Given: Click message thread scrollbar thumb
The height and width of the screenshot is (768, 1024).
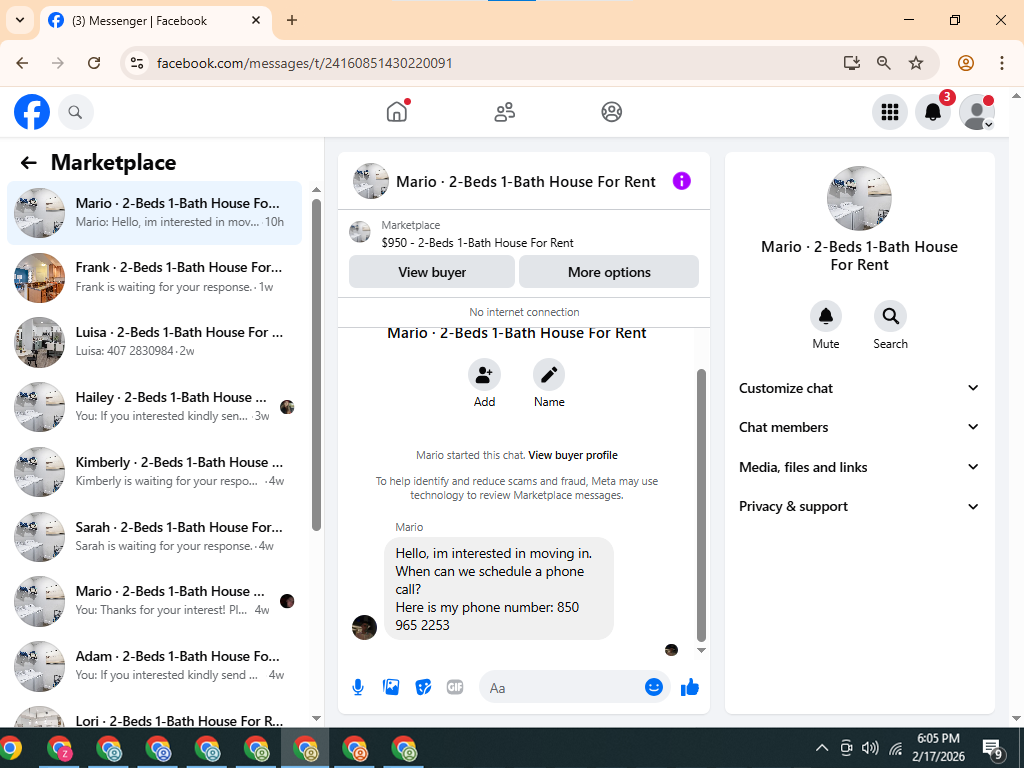Looking at the screenshot, I should coord(701,505).
